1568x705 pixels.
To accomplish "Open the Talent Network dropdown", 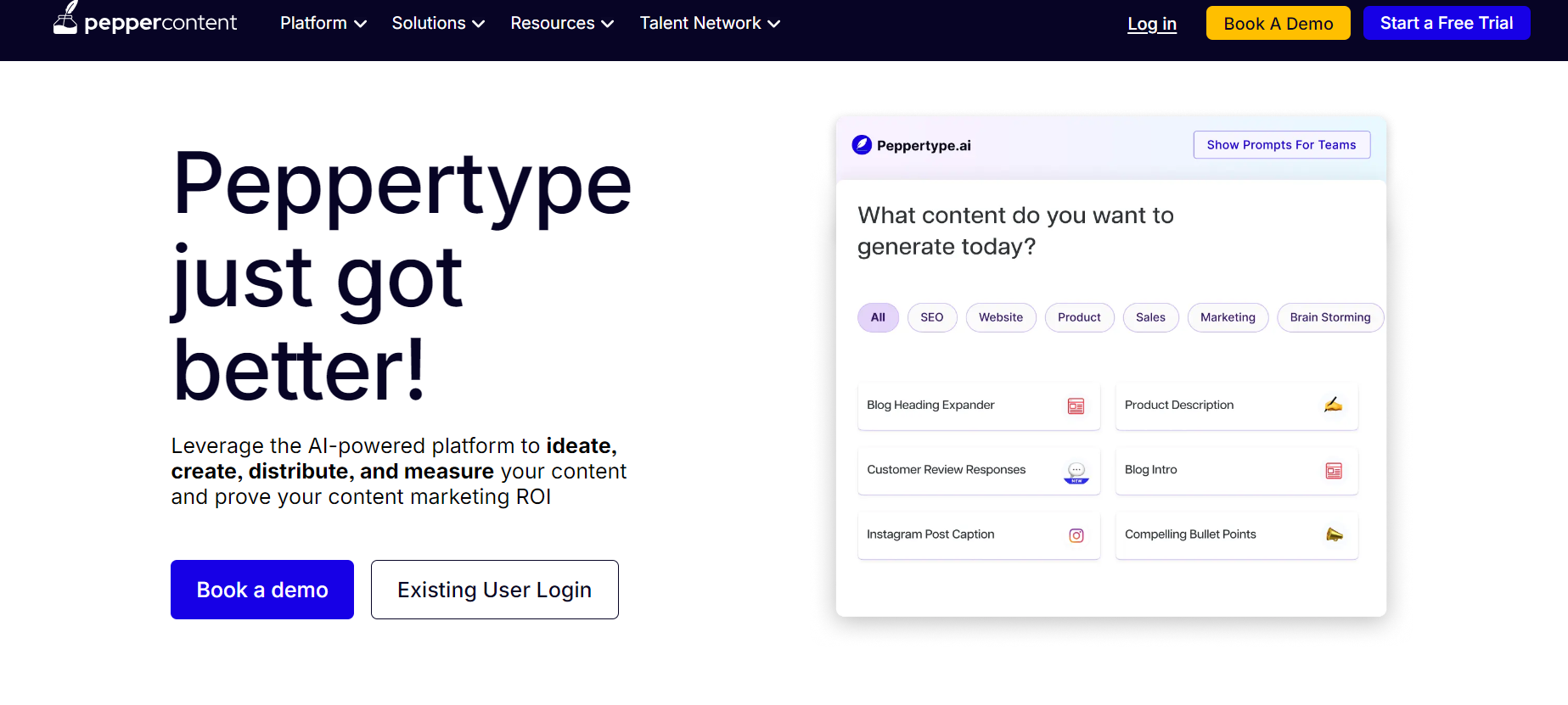I will pyautogui.click(x=709, y=24).
